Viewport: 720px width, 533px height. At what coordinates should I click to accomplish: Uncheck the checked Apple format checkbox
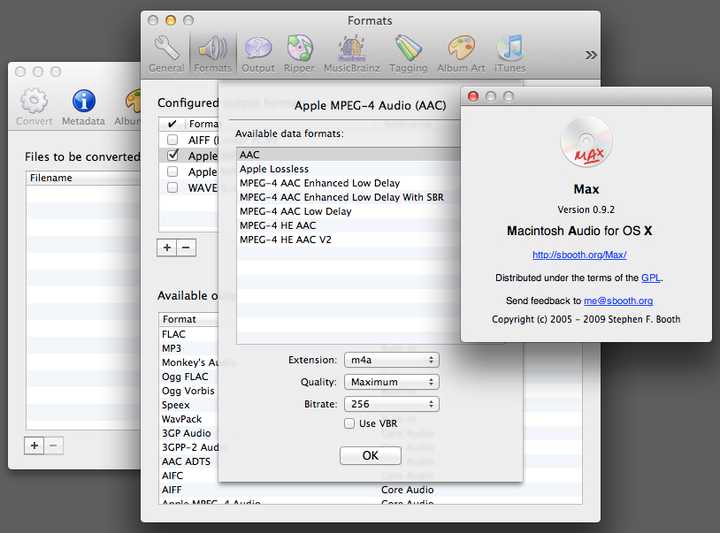173,155
